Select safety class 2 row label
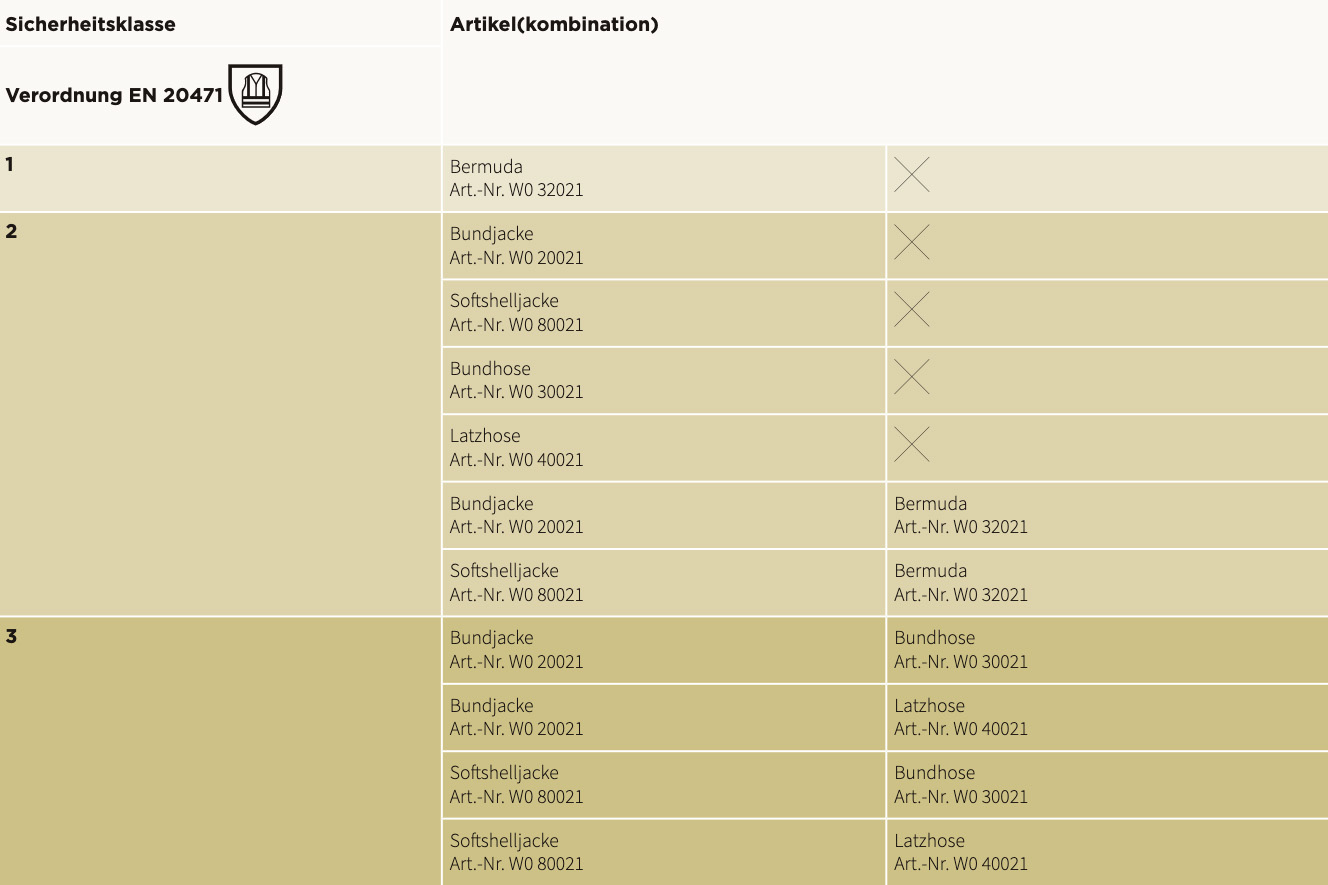 pos(11,232)
